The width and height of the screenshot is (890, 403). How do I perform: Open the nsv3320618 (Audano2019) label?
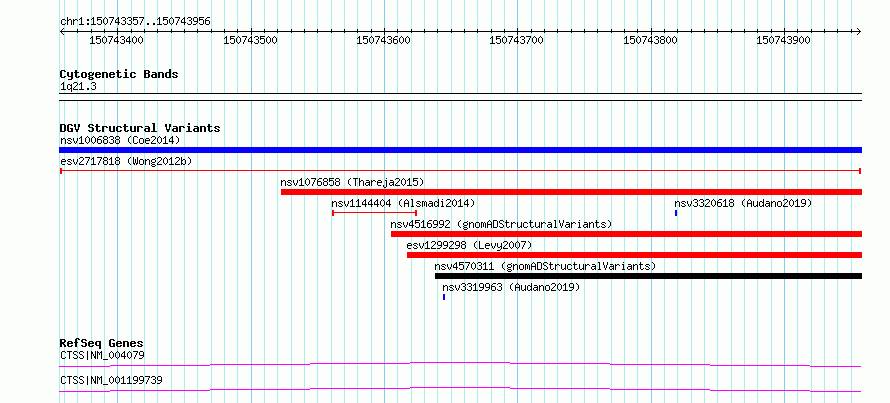(x=743, y=203)
